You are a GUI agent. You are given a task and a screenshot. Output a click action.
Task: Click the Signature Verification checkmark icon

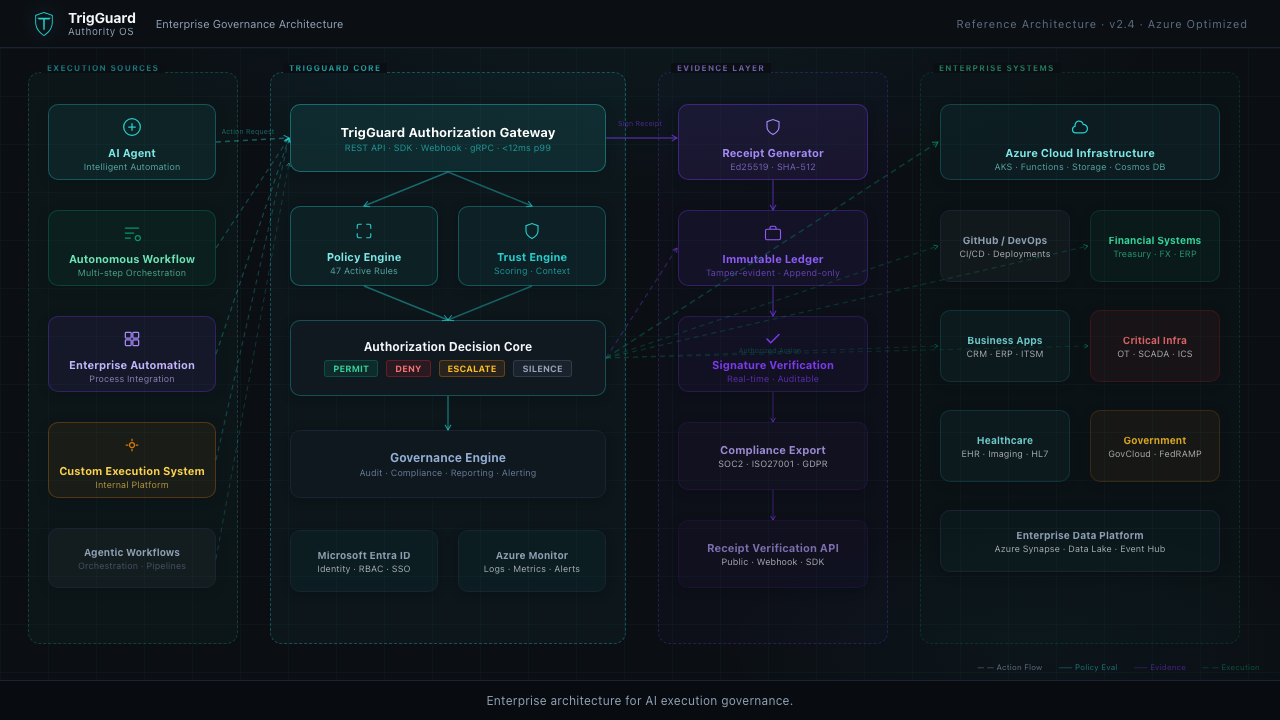(x=773, y=339)
